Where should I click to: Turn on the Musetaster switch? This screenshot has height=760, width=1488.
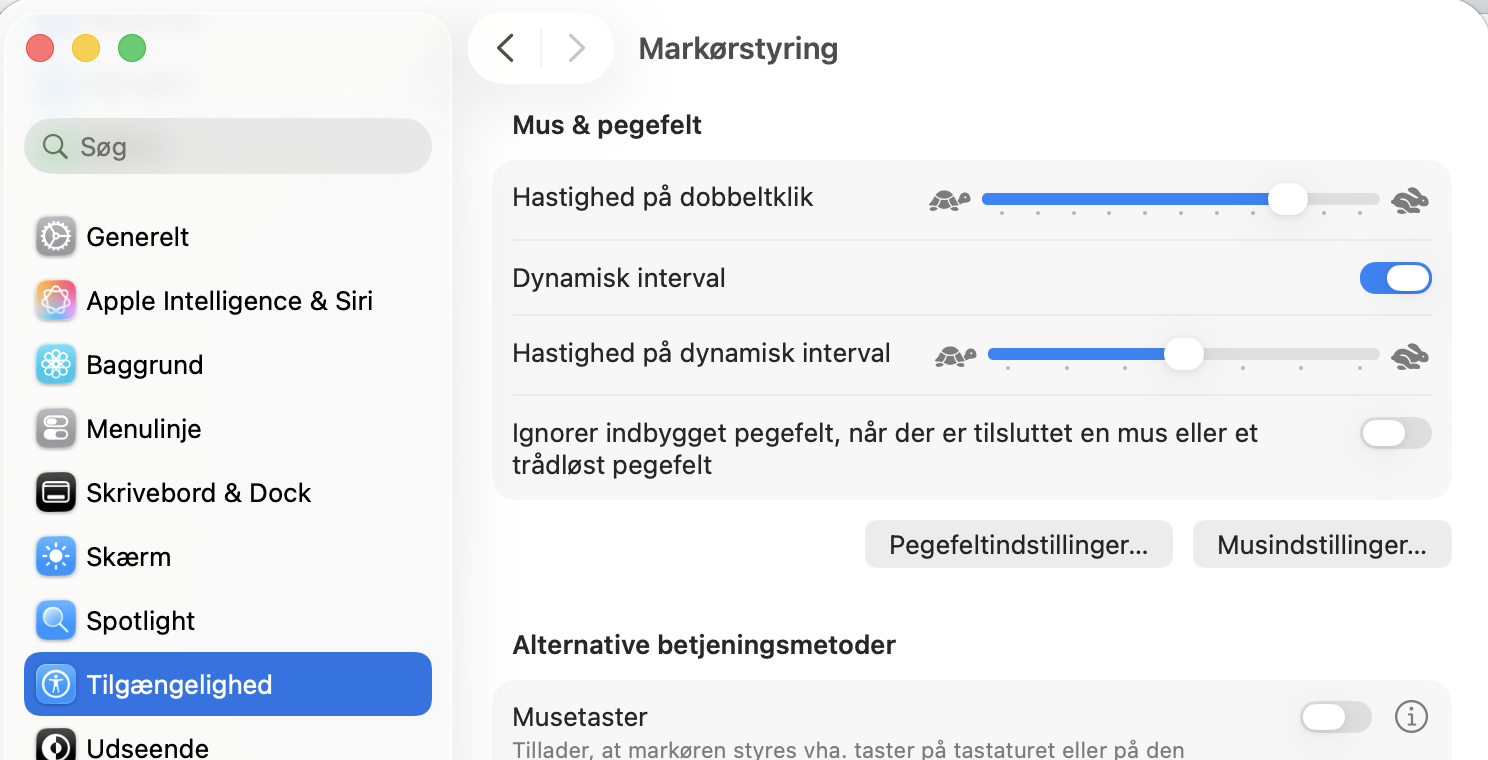coord(1336,716)
